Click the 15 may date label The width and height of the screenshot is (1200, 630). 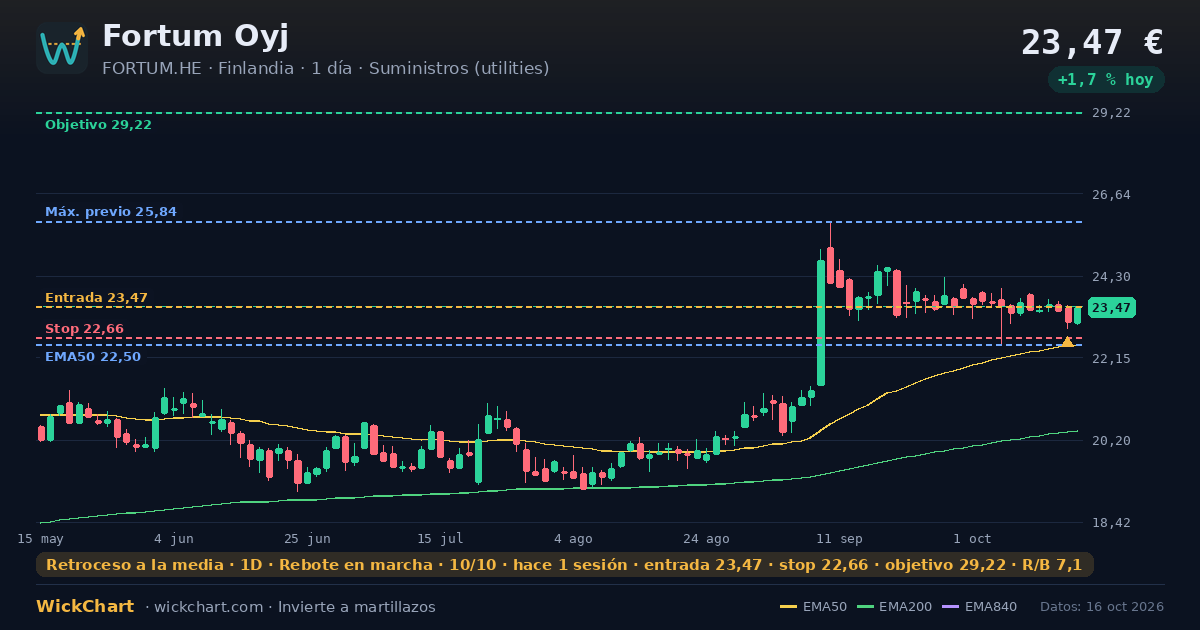(x=41, y=538)
